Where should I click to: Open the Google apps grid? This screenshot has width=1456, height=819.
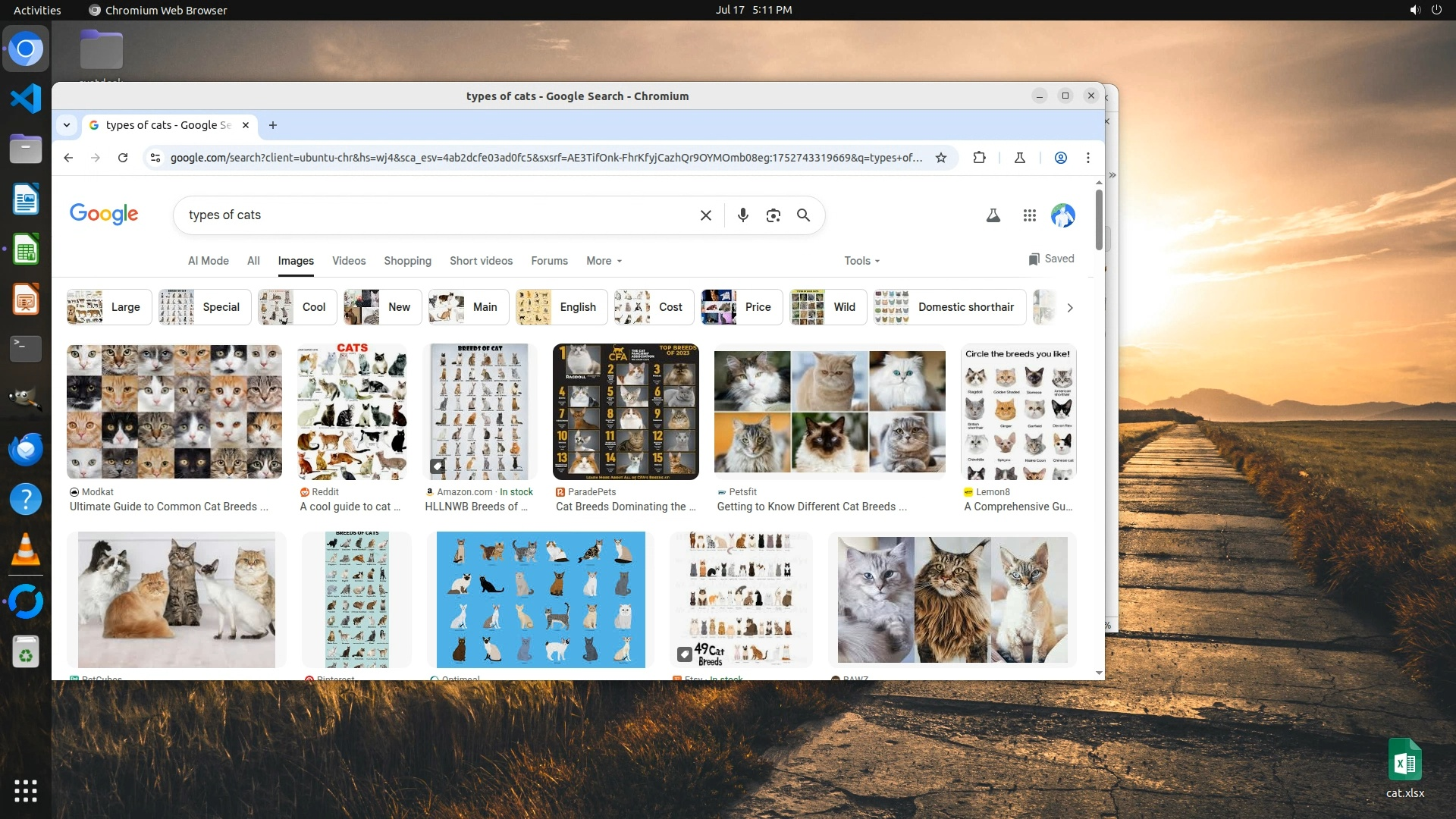pyautogui.click(x=1029, y=215)
